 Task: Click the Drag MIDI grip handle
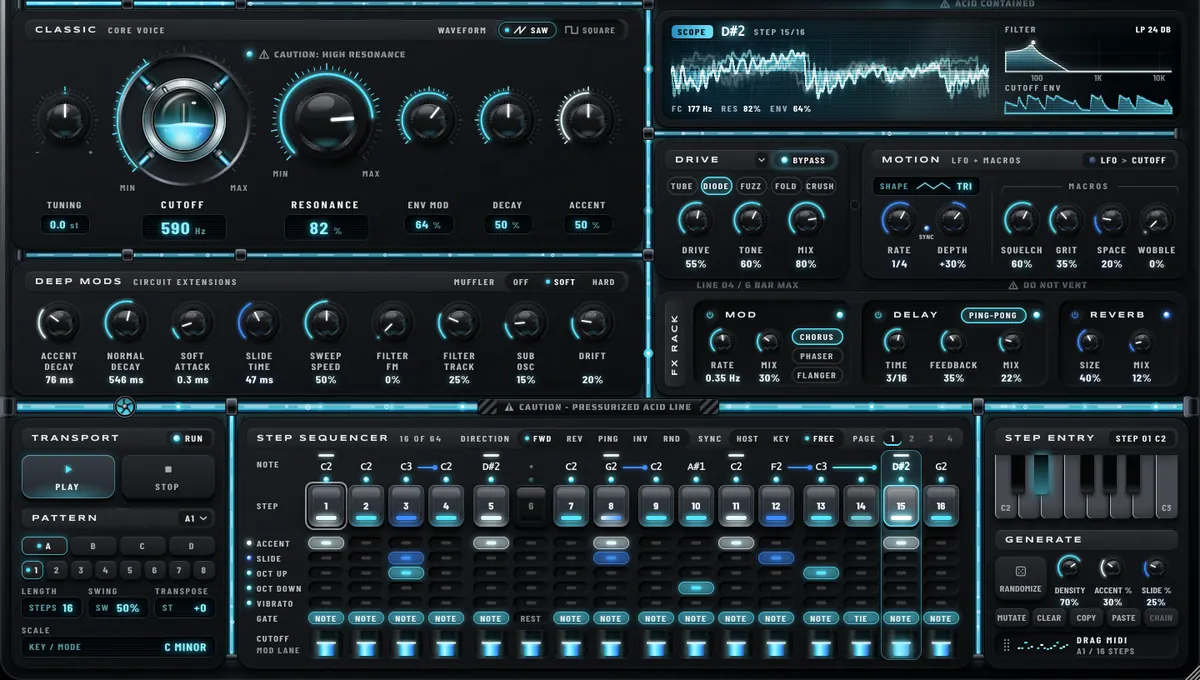(1006, 645)
